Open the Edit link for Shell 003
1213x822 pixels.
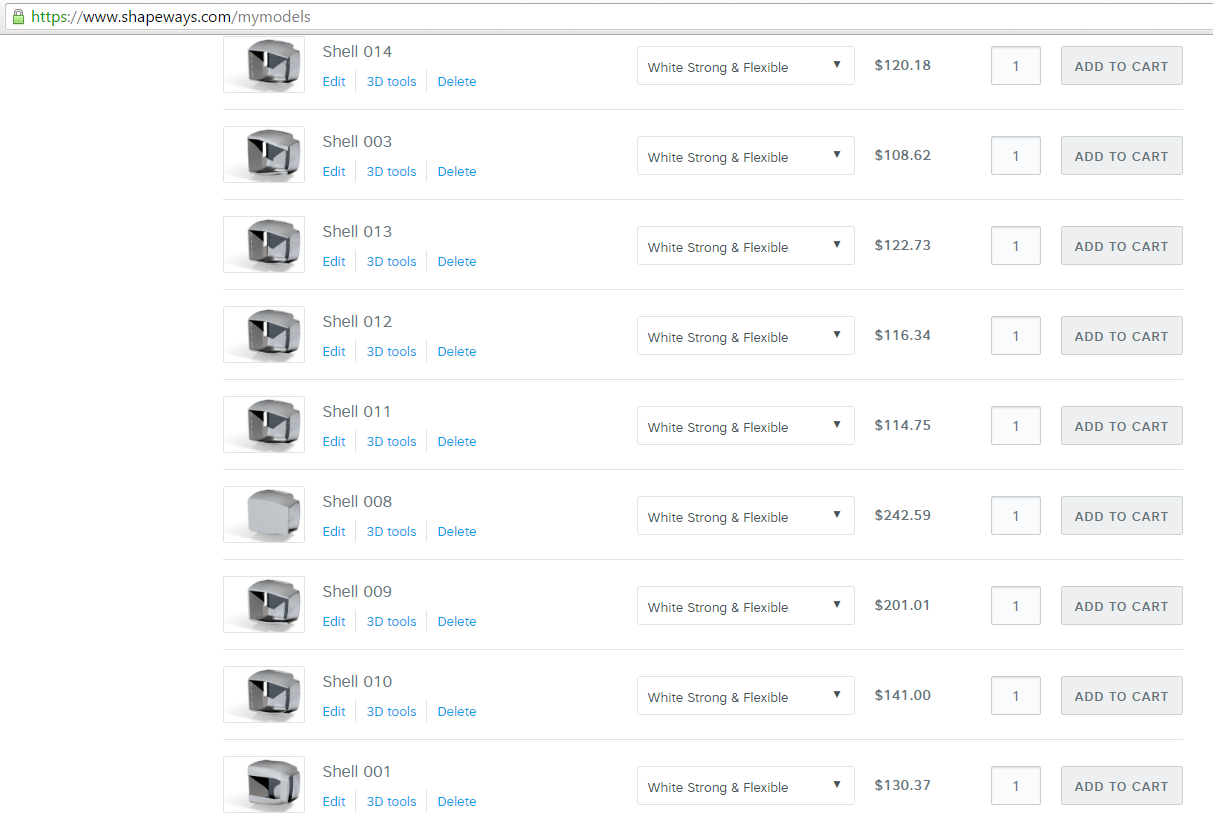[x=333, y=171]
